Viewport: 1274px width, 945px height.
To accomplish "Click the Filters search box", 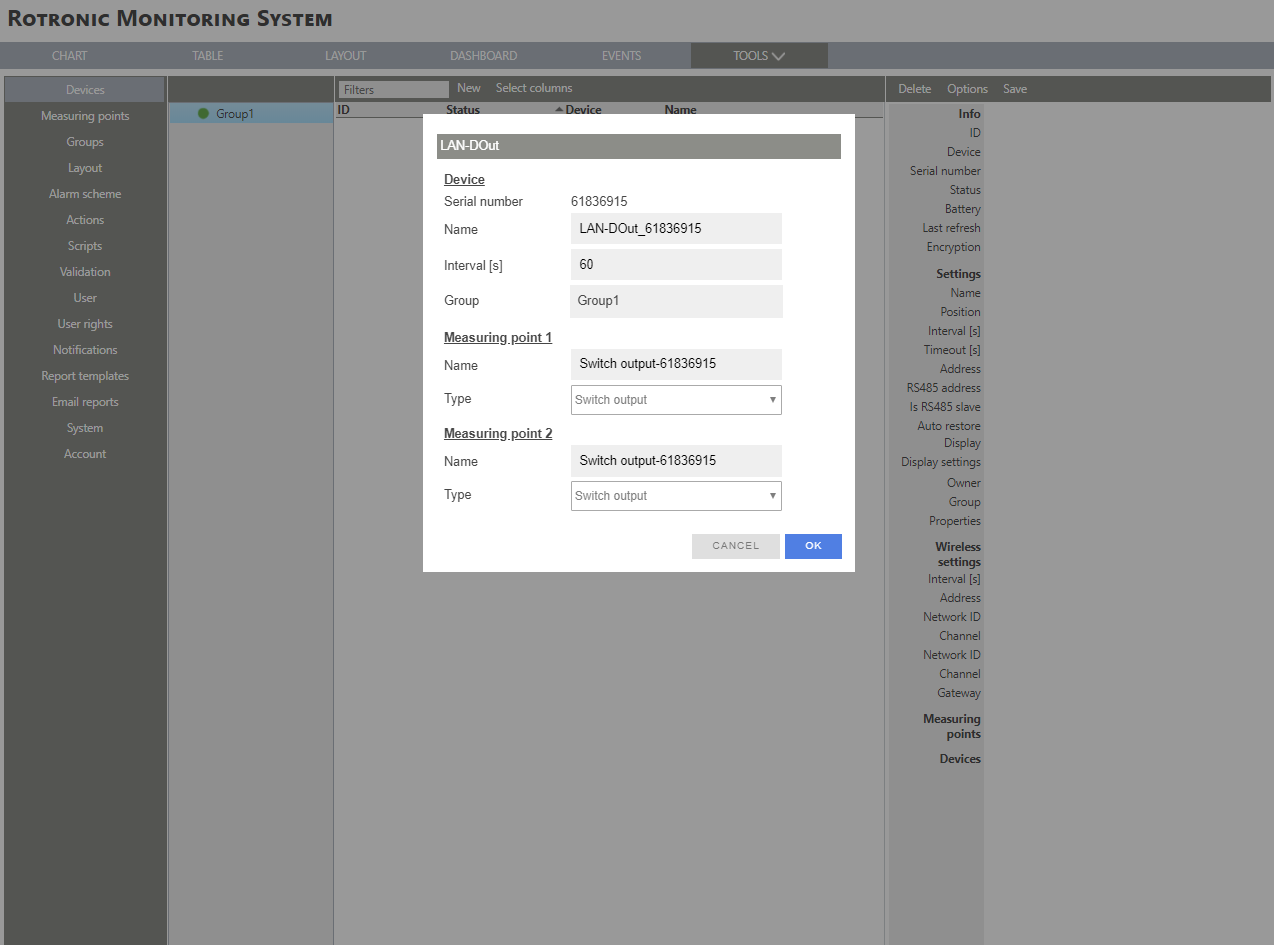I will click(394, 90).
